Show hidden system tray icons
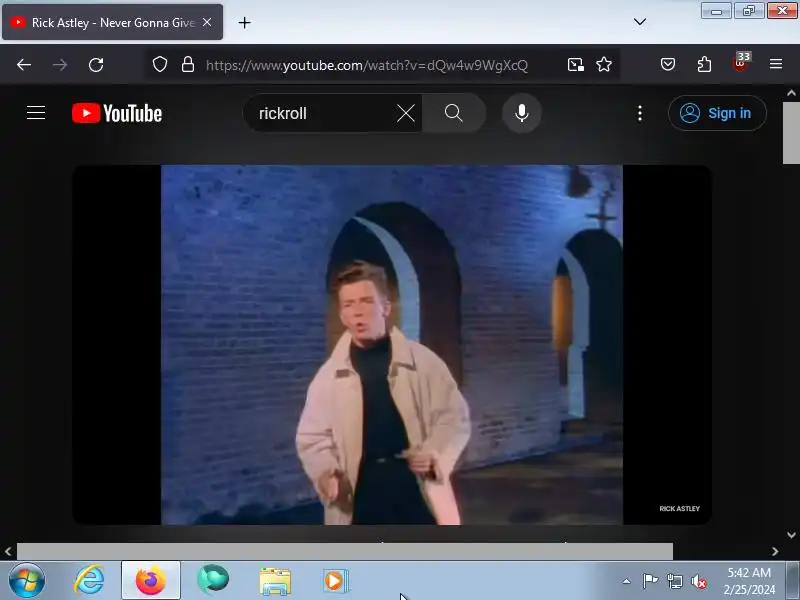Screen dimensions: 800x600 coord(626,581)
